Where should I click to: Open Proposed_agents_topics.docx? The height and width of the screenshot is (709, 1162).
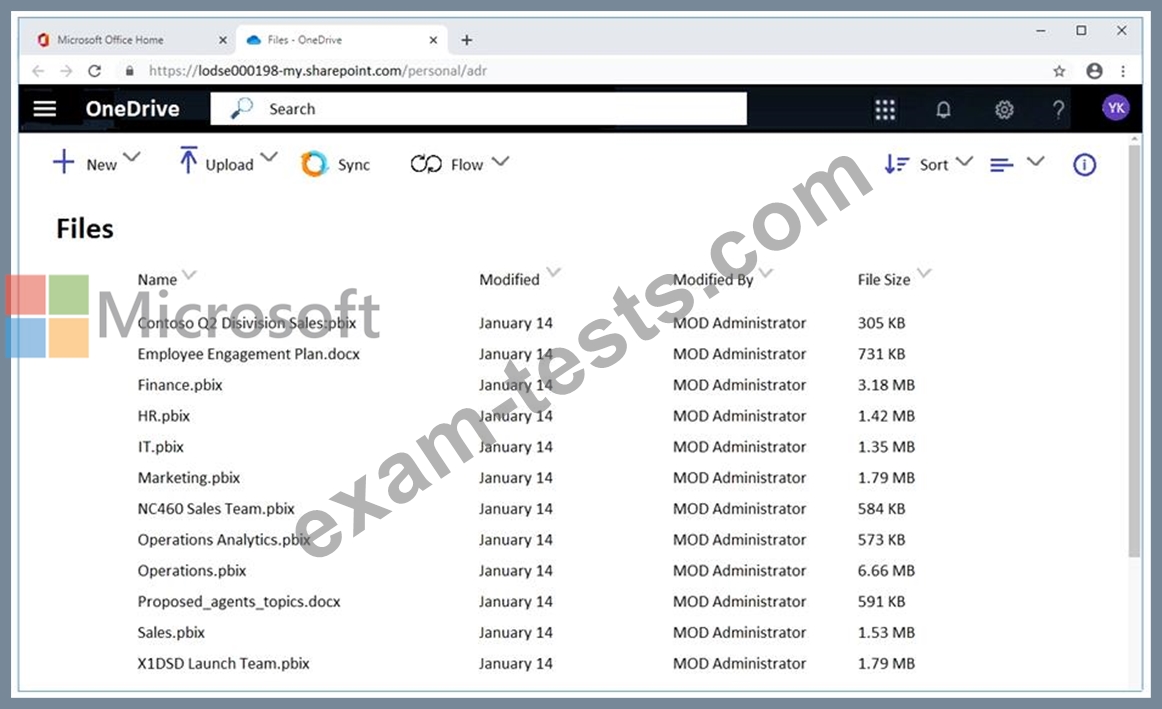[239, 602]
